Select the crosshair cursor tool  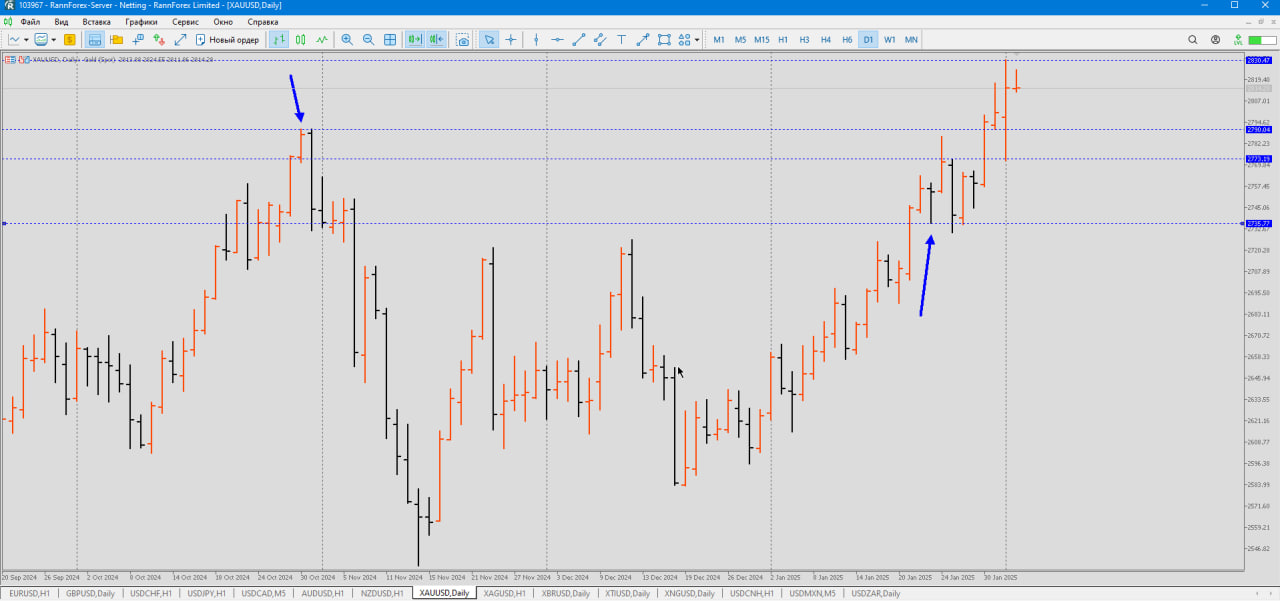pos(511,40)
